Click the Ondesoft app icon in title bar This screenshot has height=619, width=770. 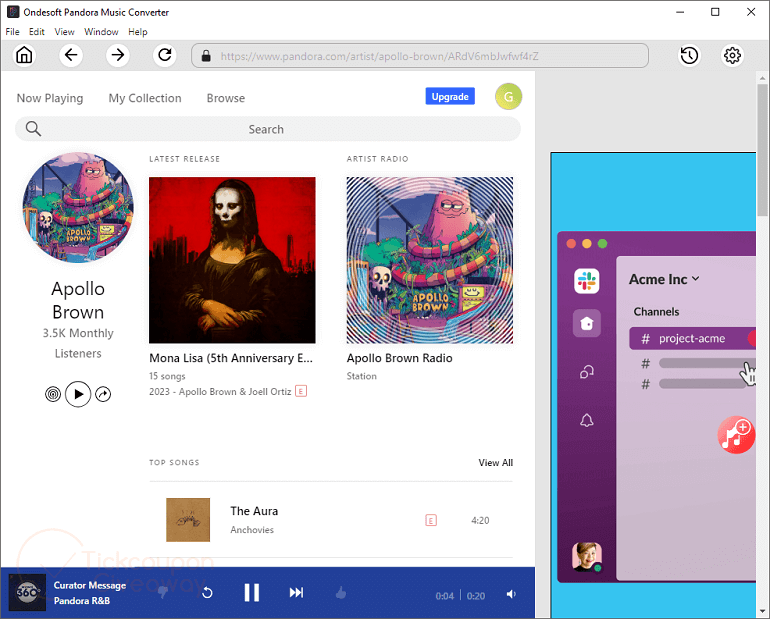click(13, 12)
